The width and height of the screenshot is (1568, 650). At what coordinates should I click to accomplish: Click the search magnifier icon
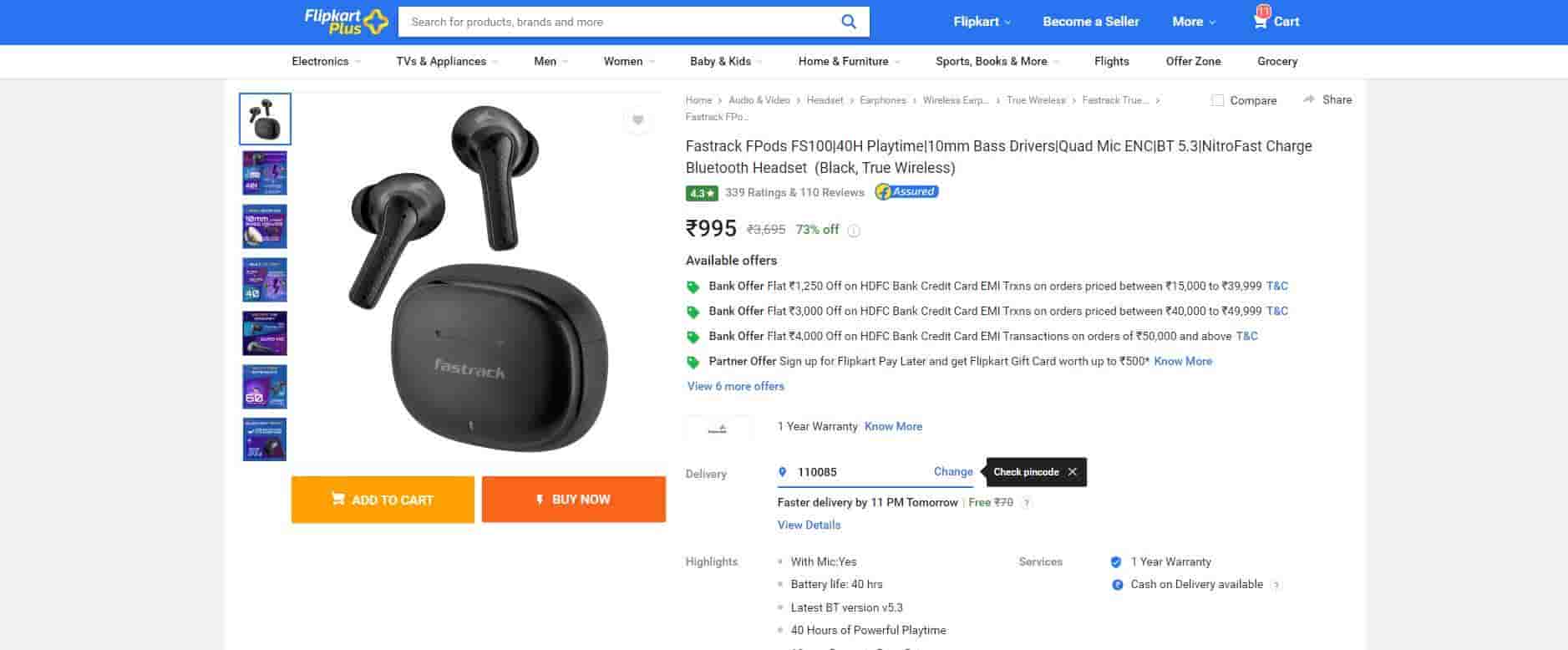[848, 22]
